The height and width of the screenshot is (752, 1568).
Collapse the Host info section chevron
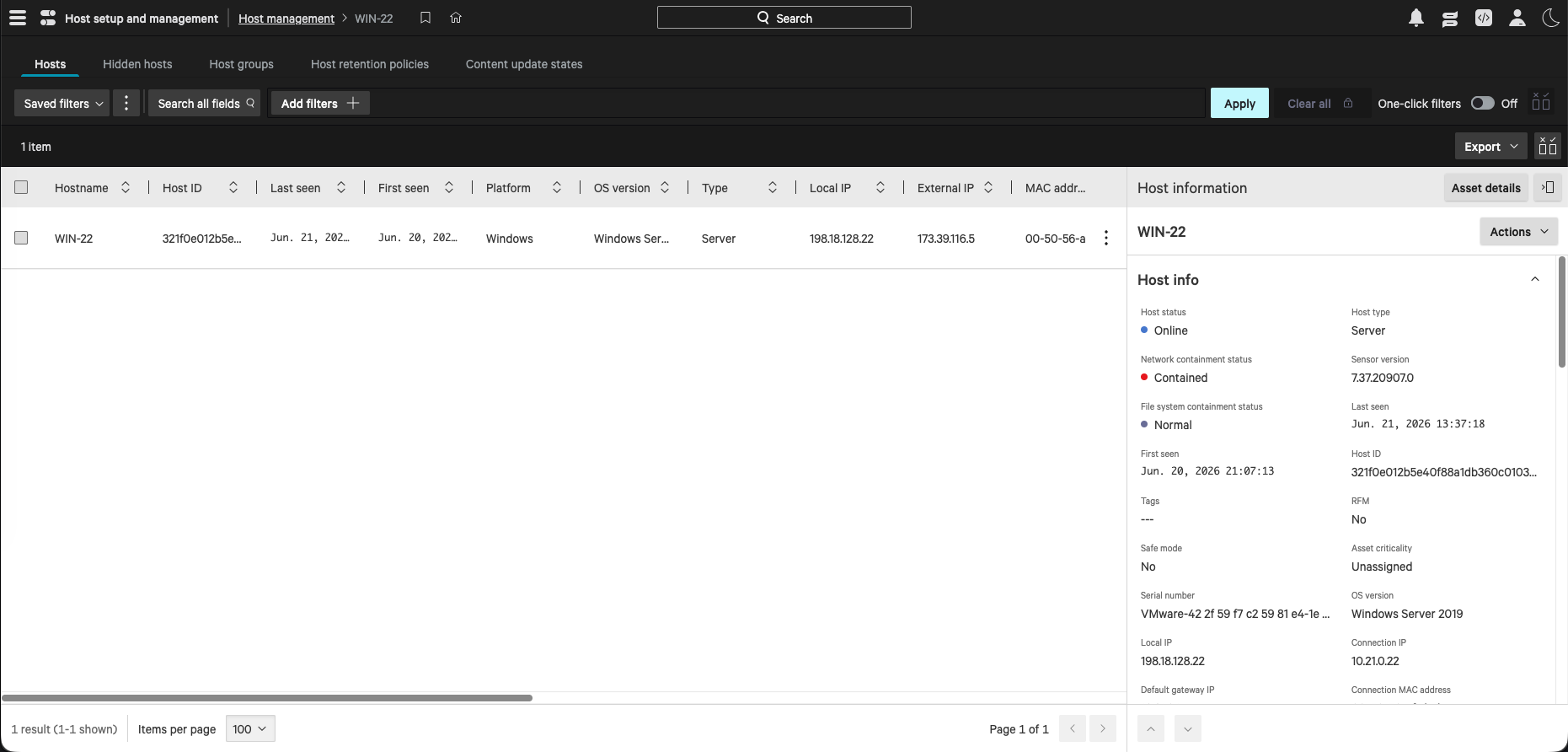[x=1535, y=279]
